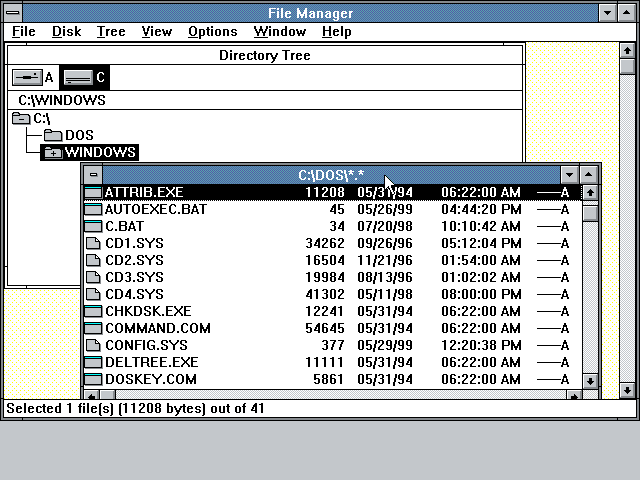Expand the WINDOWS folder plus icon
Image resolution: width=640 pixels, height=480 pixels.
click(x=53, y=152)
